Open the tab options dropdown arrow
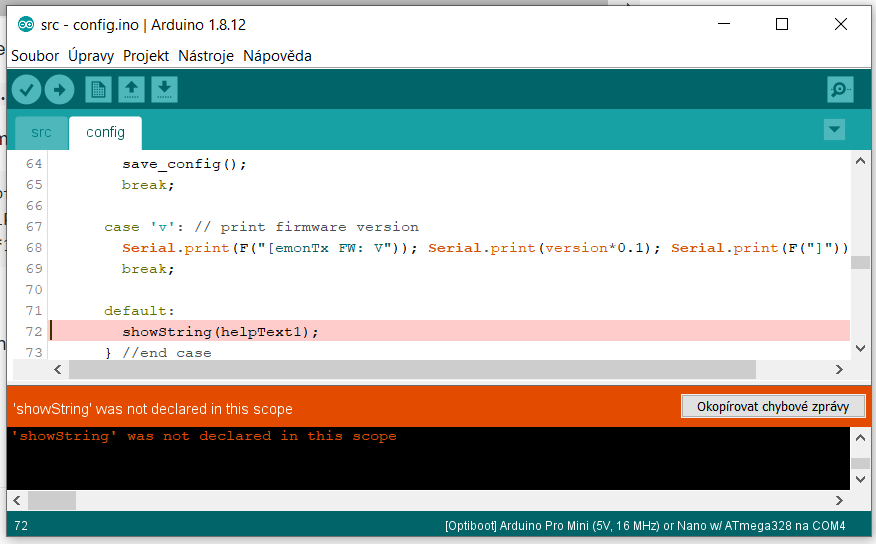876x544 pixels. pyautogui.click(x=834, y=130)
